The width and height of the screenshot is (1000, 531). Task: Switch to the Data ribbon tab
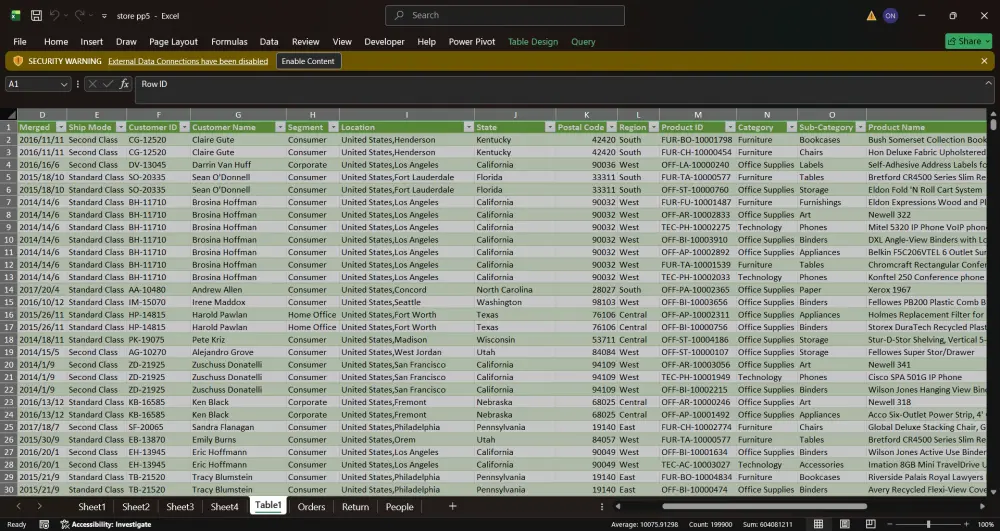pyautogui.click(x=269, y=41)
